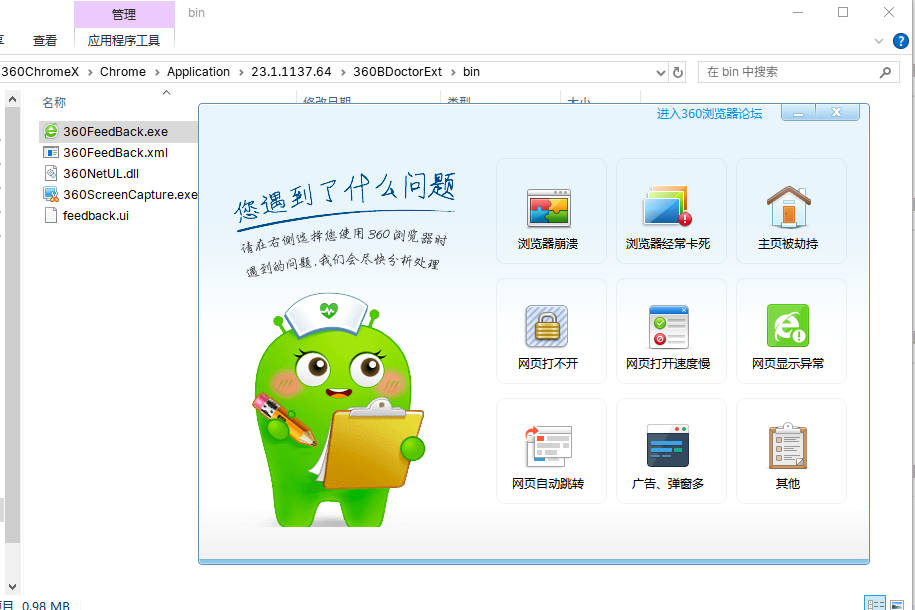The width and height of the screenshot is (915, 610).
Task: Go to the 360ChromeX breadcrumb folder
Action: (40, 72)
